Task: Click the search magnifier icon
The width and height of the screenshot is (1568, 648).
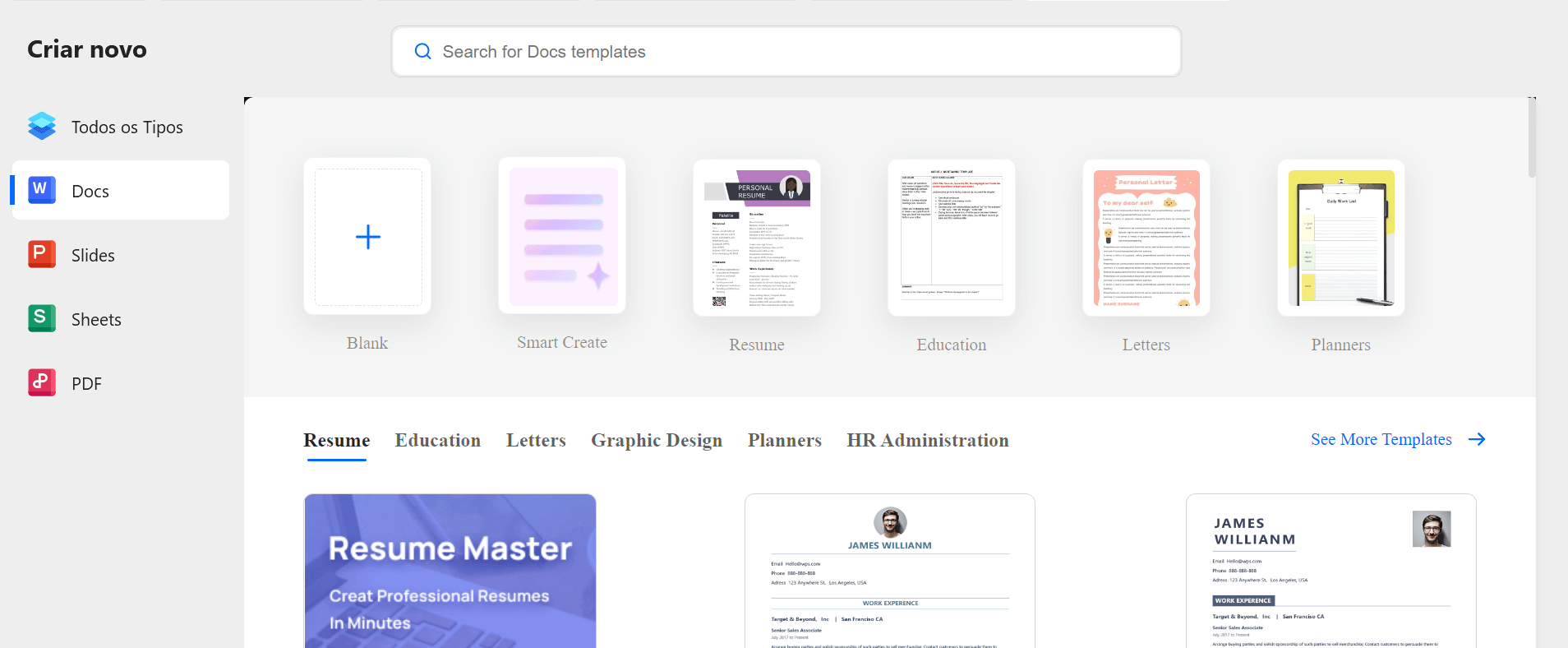Action: (x=422, y=52)
